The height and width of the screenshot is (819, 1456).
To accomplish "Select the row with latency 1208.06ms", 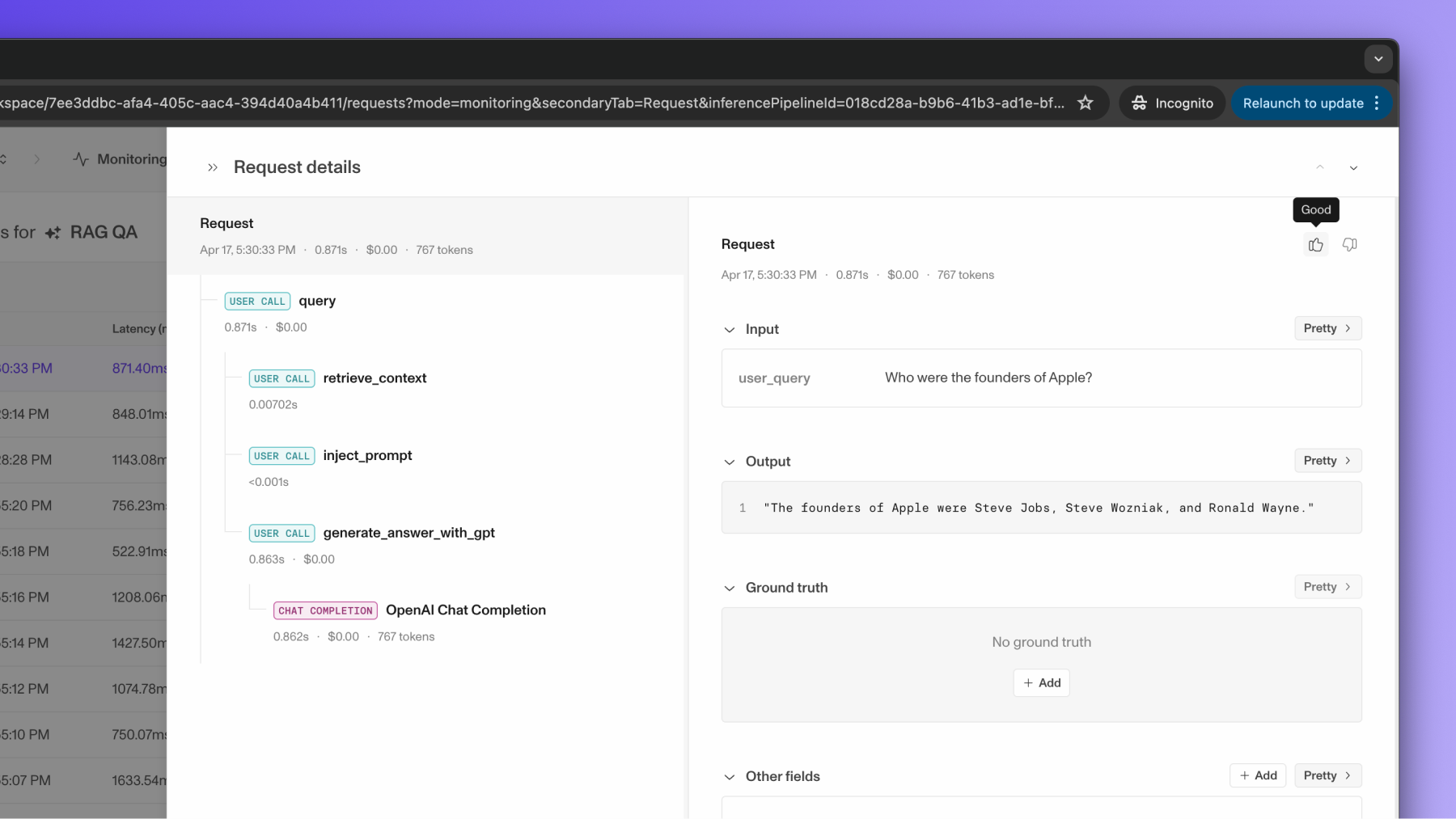I will (x=83, y=597).
